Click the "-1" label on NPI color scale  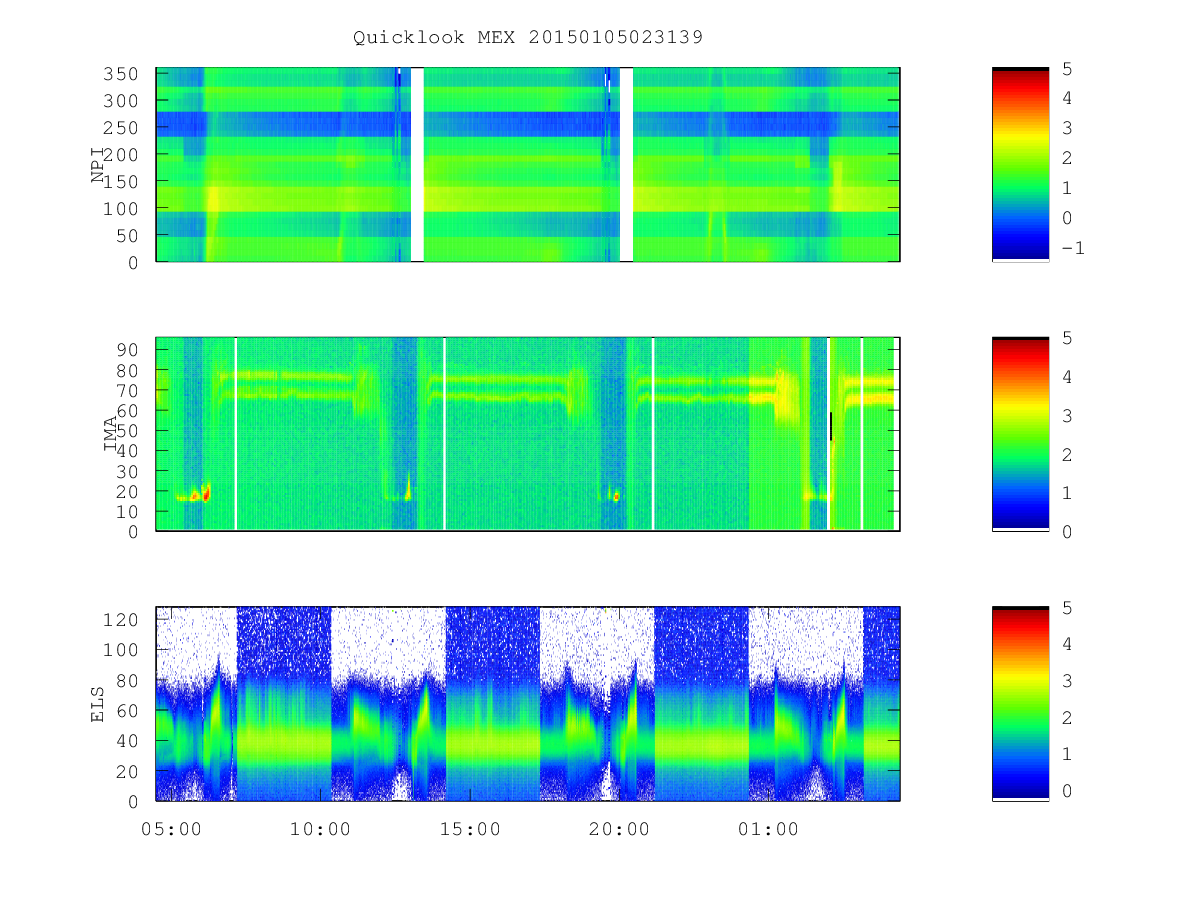pyautogui.click(x=1073, y=248)
